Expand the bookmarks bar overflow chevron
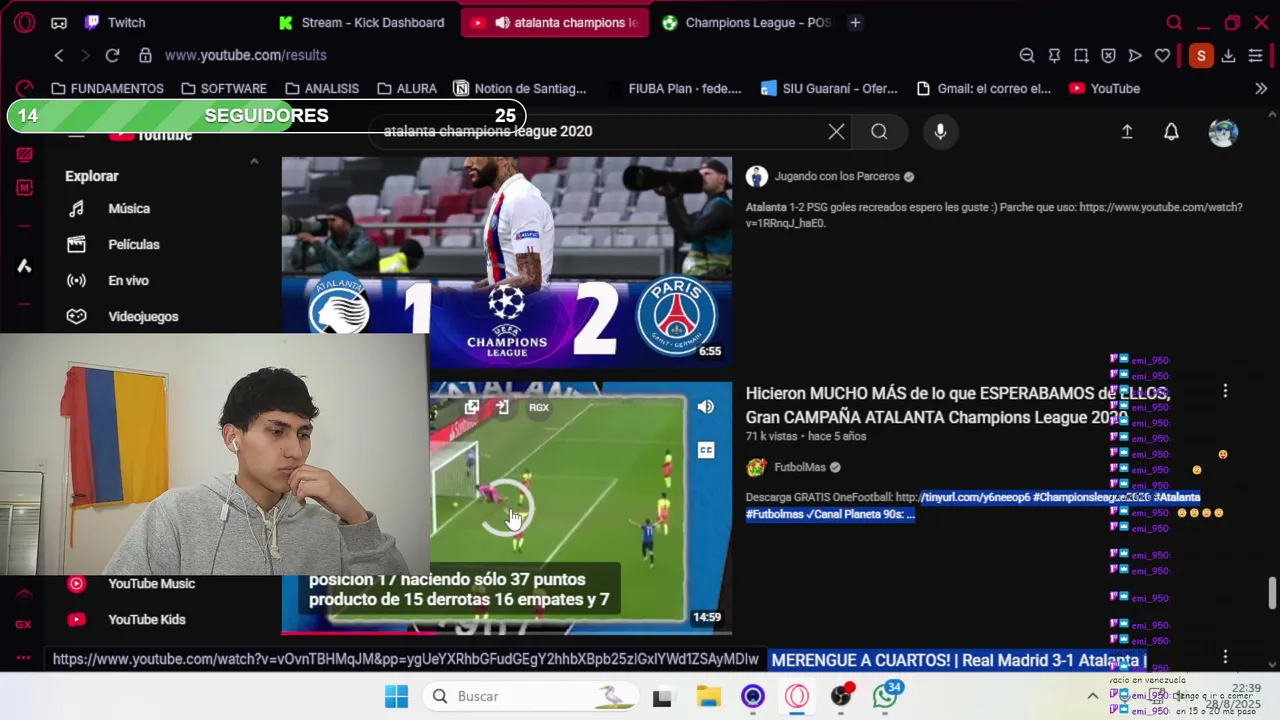 coord(1261,88)
